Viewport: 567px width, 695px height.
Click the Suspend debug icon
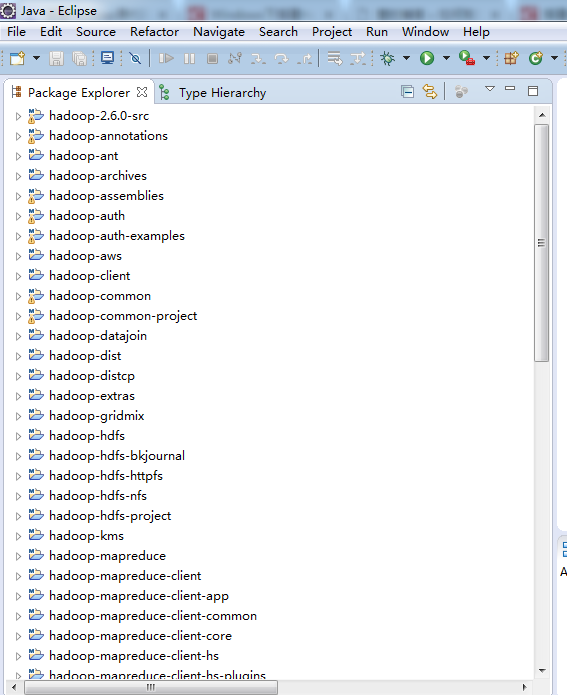(189, 58)
